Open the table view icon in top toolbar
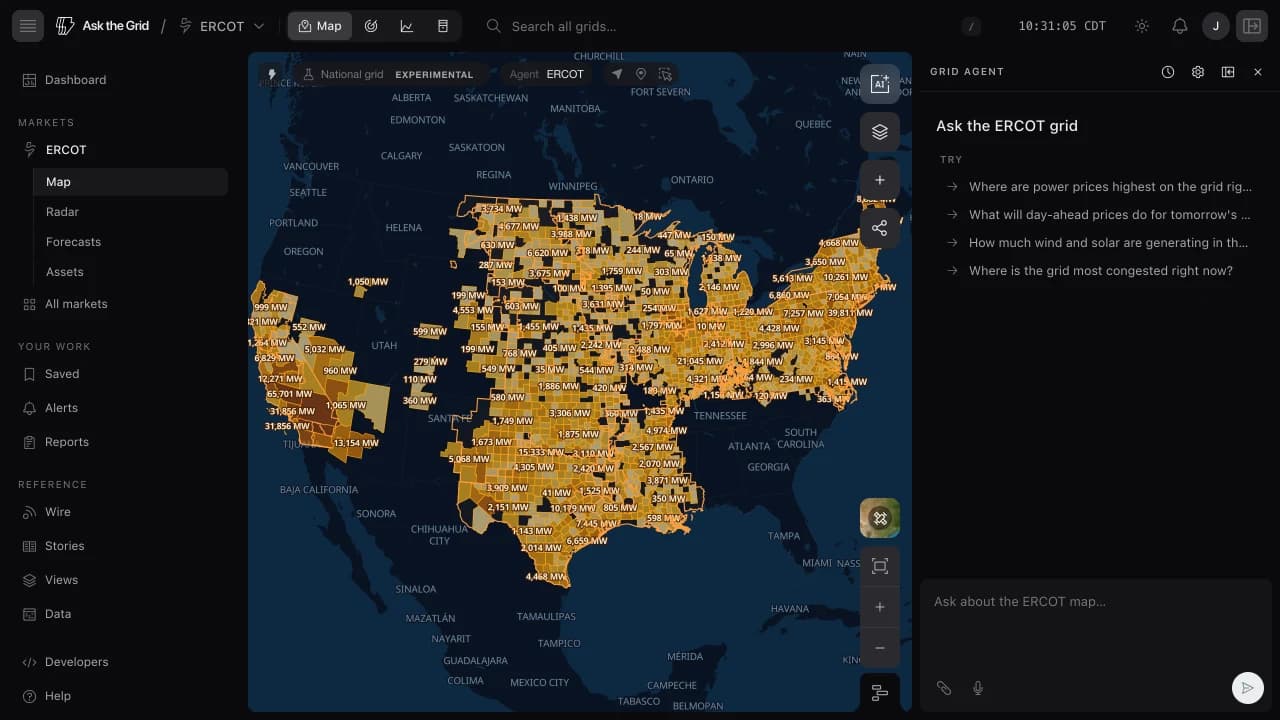The image size is (1280, 720). tap(443, 26)
